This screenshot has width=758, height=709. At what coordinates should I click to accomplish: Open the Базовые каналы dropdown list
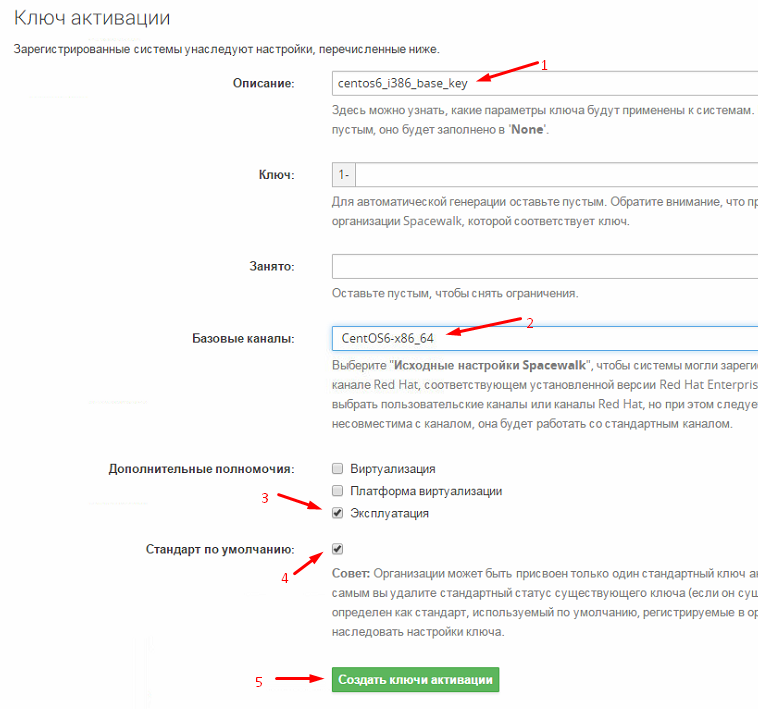coord(544,339)
